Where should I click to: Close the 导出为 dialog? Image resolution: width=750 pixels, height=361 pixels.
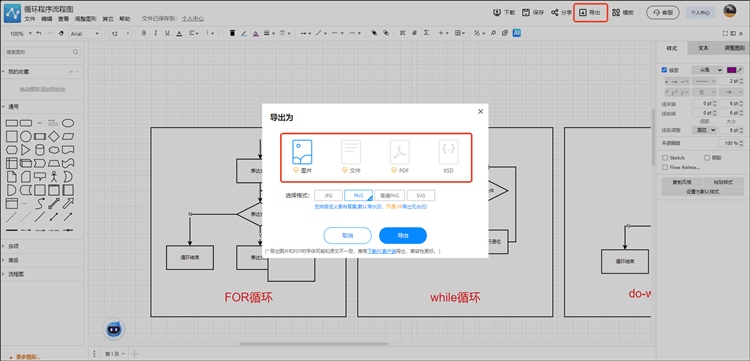480,111
